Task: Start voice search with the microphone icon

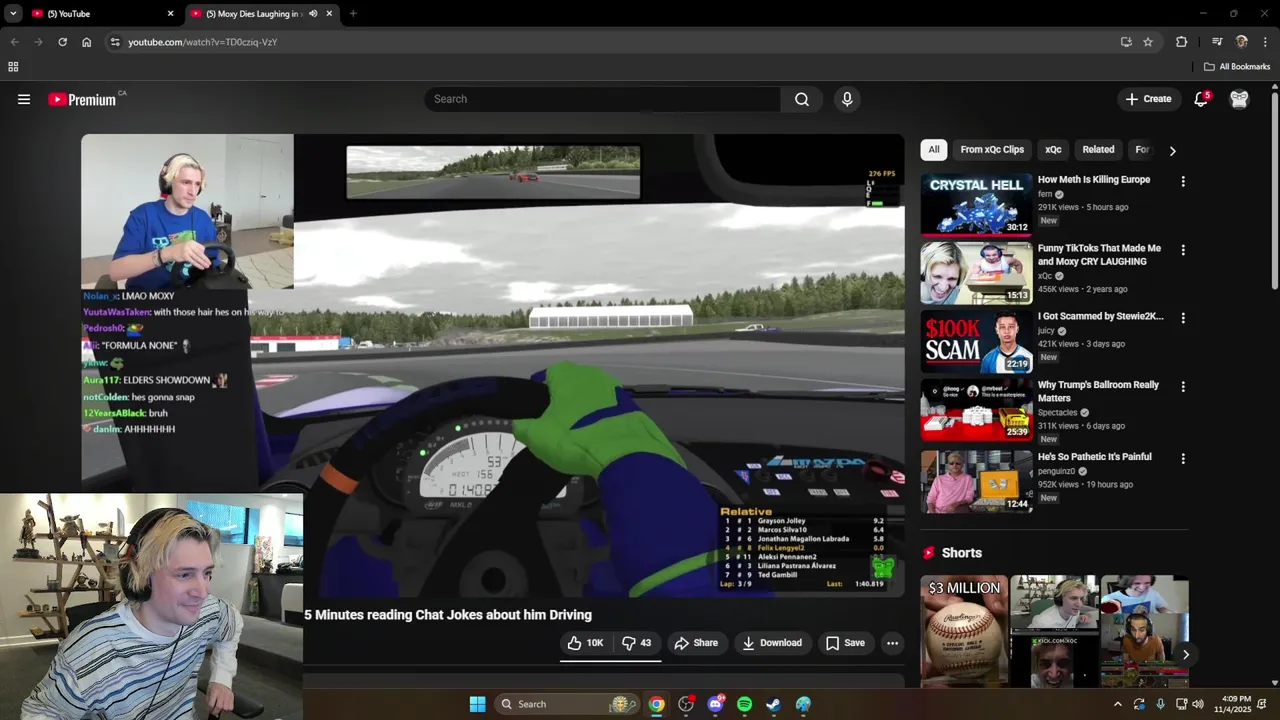Action: tap(847, 99)
